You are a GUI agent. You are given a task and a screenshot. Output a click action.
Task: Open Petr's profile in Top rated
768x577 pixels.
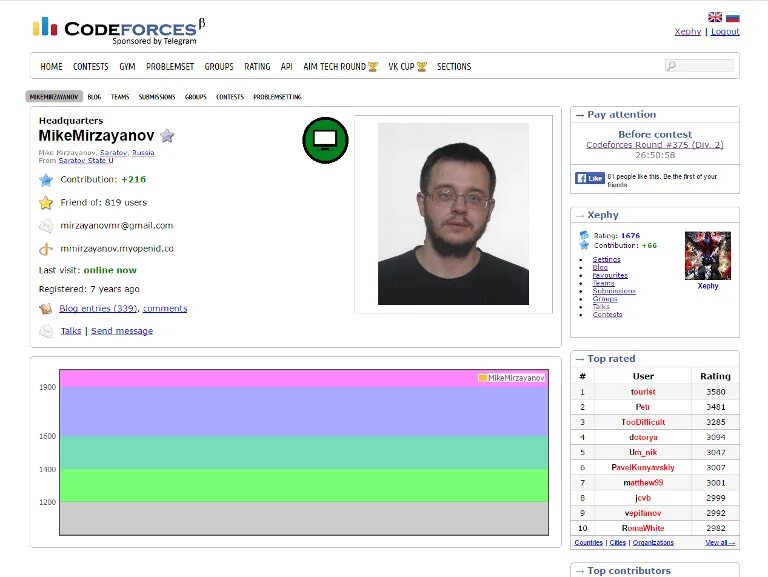pyautogui.click(x=643, y=407)
